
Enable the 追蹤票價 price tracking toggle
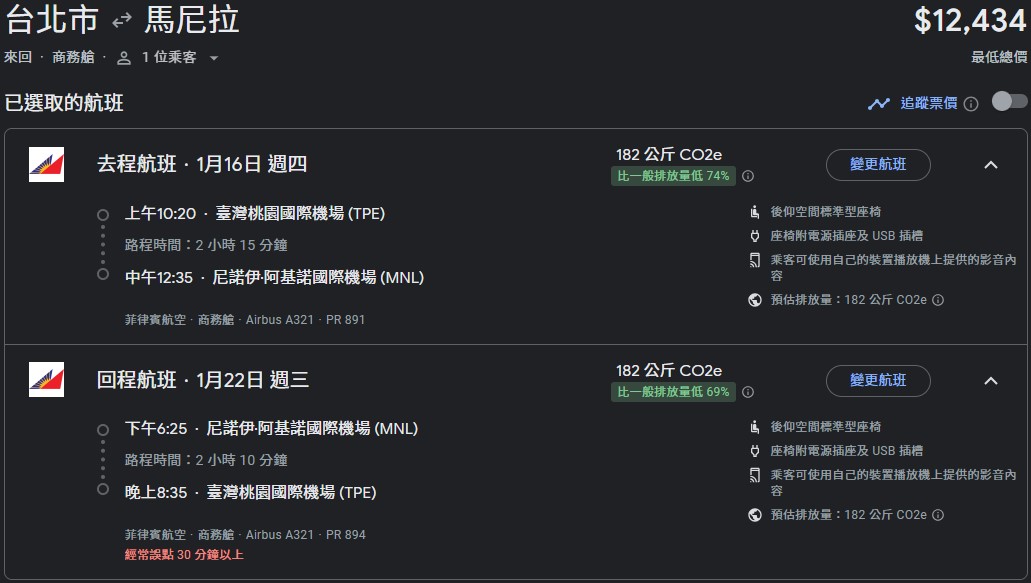(1008, 101)
